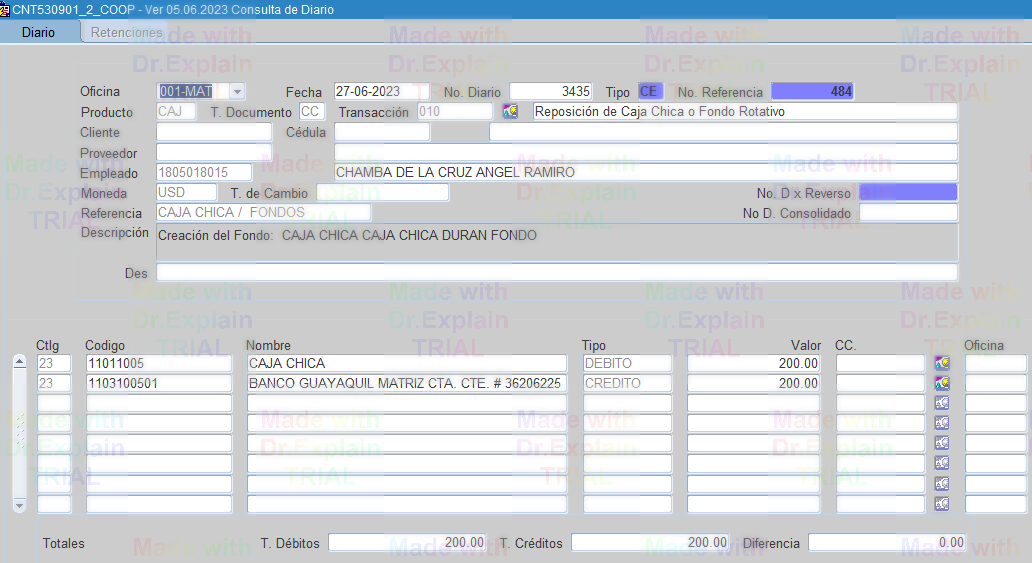Click the detail icon on third grid row
The width and height of the screenshot is (1032, 563).
pyautogui.click(x=941, y=403)
